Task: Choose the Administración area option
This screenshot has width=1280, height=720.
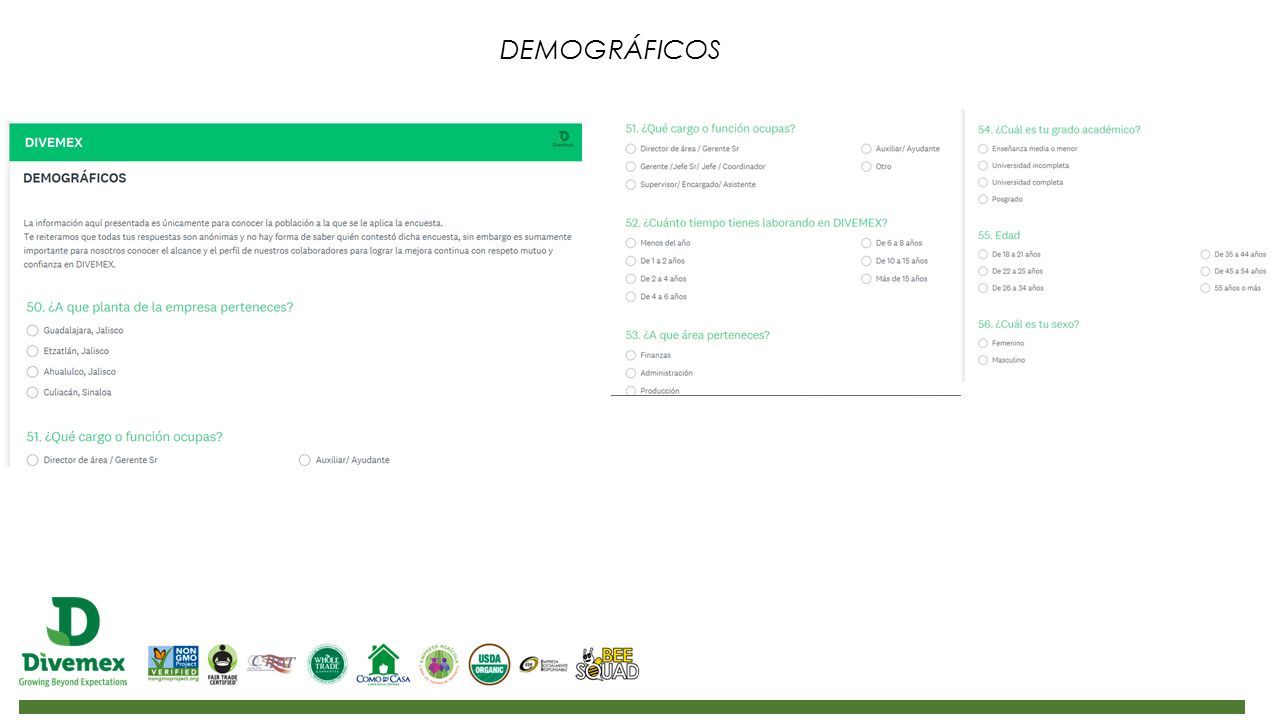Action: (631, 373)
